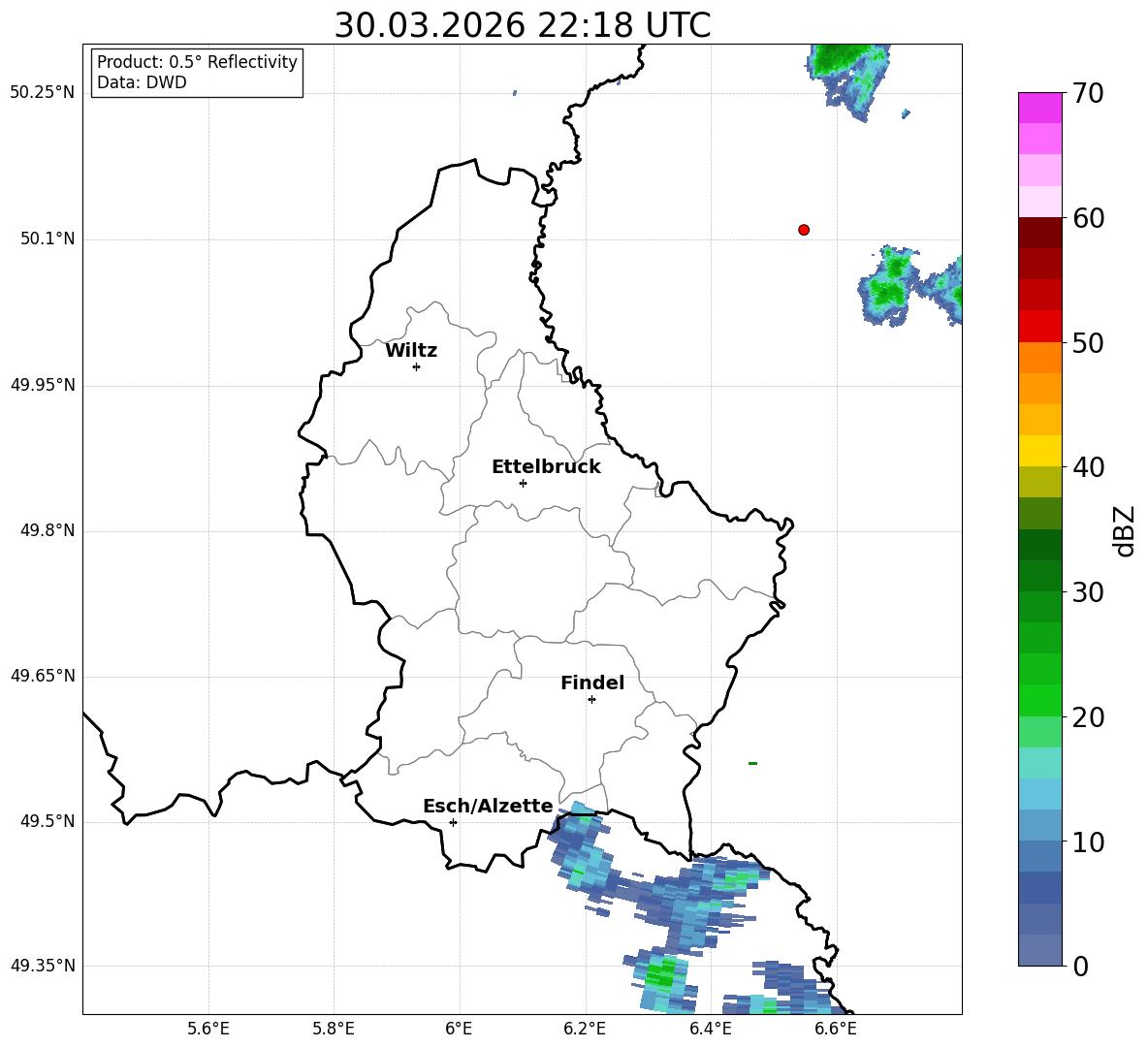The width and height of the screenshot is (1148, 1048).
Task: Click the dark red colorbar segment below 60
Action: [x=1040, y=233]
